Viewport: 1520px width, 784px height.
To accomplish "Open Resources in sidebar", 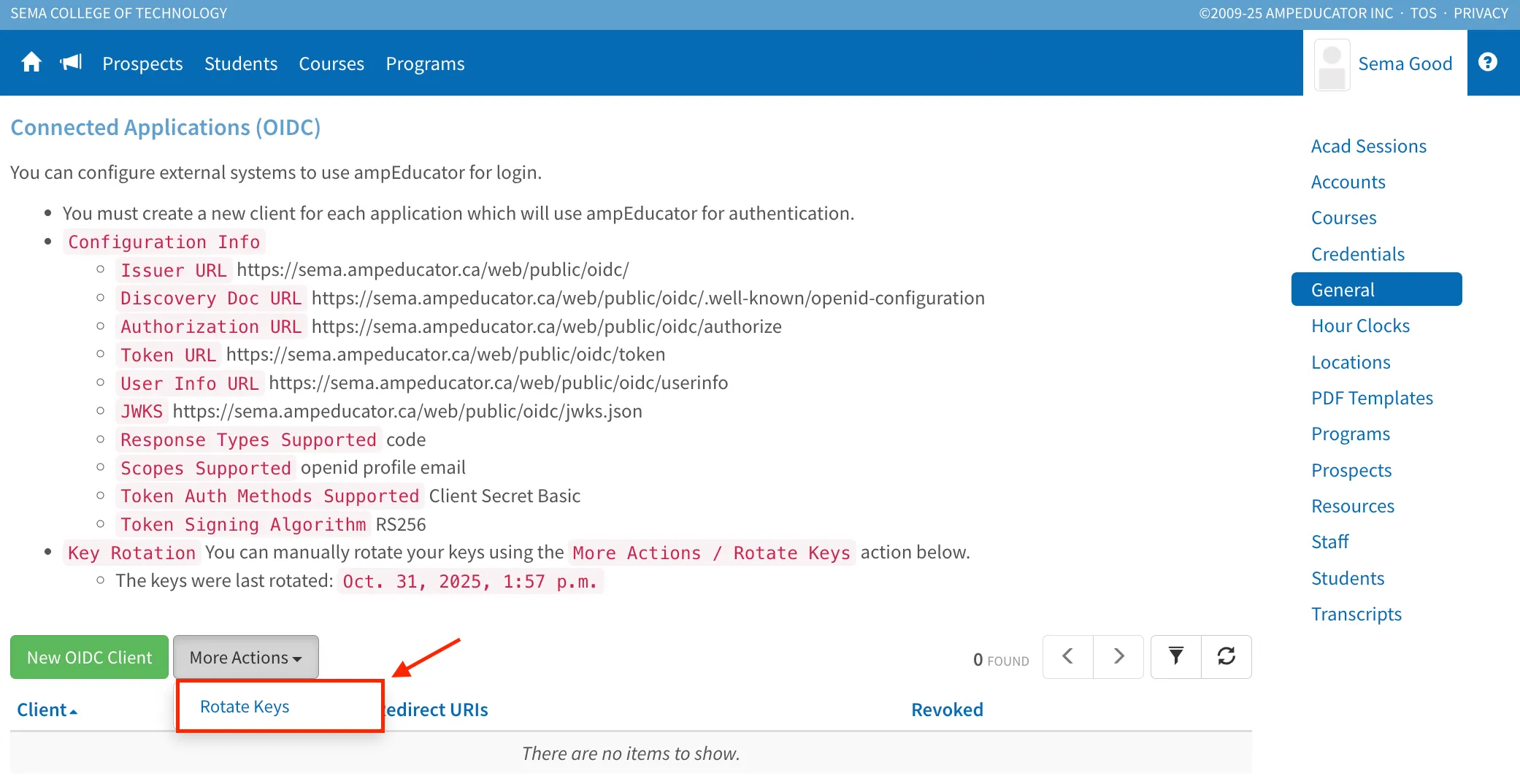I will (x=1352, y=506).
